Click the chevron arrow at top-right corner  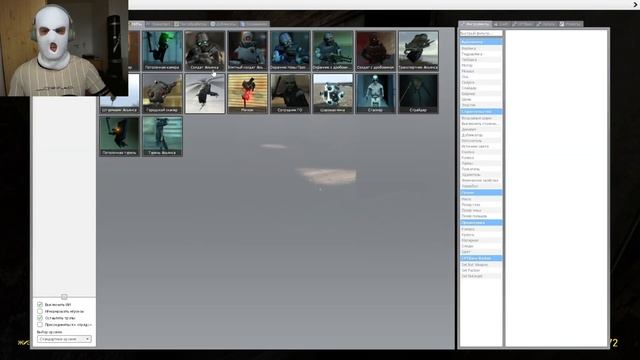click(636, 4)
